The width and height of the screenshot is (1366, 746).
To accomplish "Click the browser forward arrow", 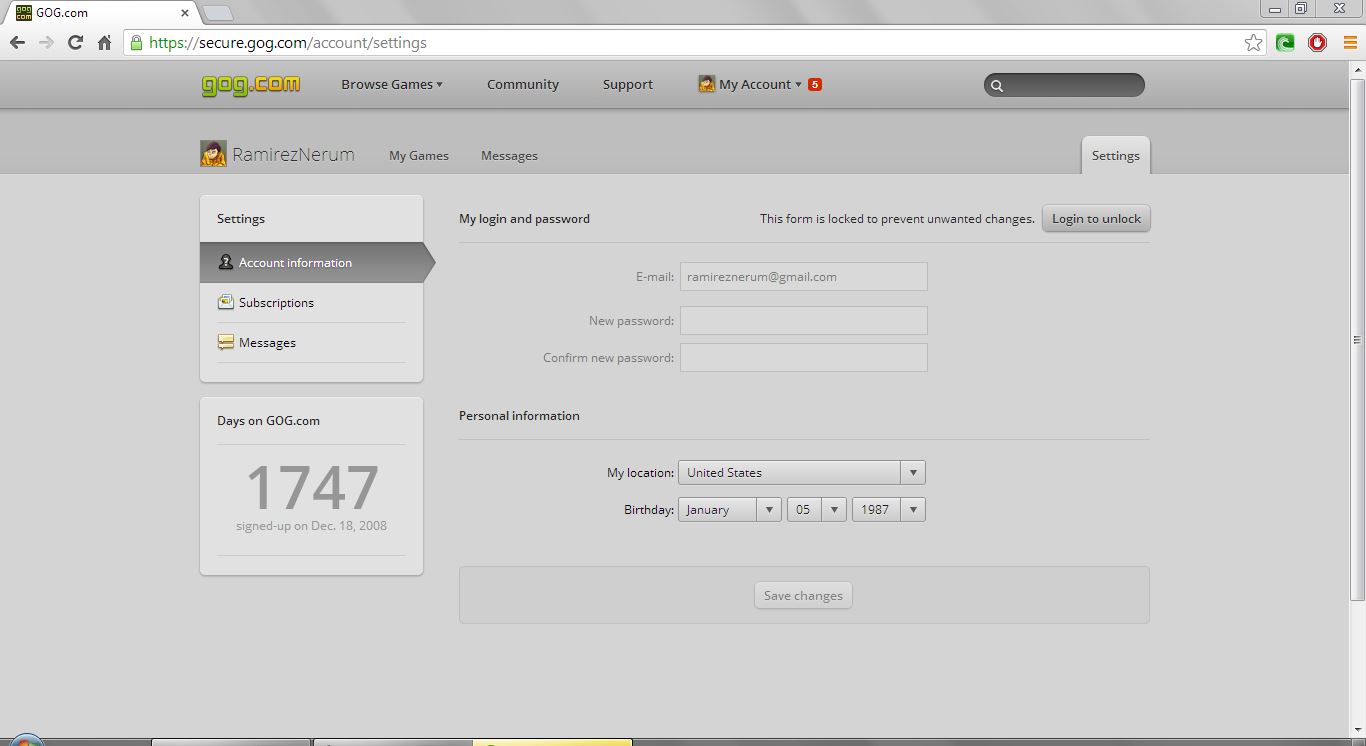I will pos(46,43).
